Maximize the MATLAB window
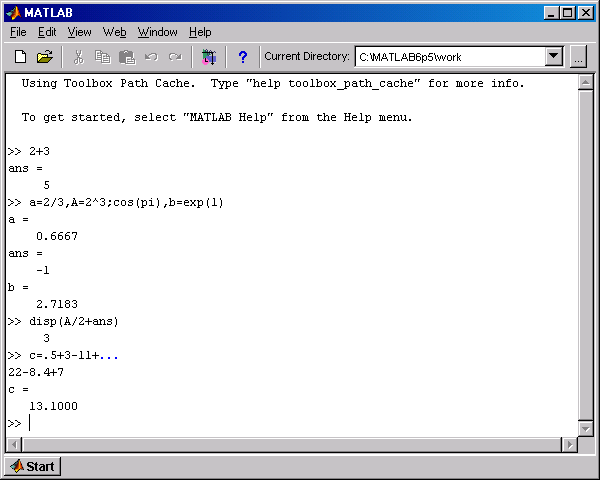Image resolution: width=600 pixels, height=480 pixels. (x=568, y=13)
